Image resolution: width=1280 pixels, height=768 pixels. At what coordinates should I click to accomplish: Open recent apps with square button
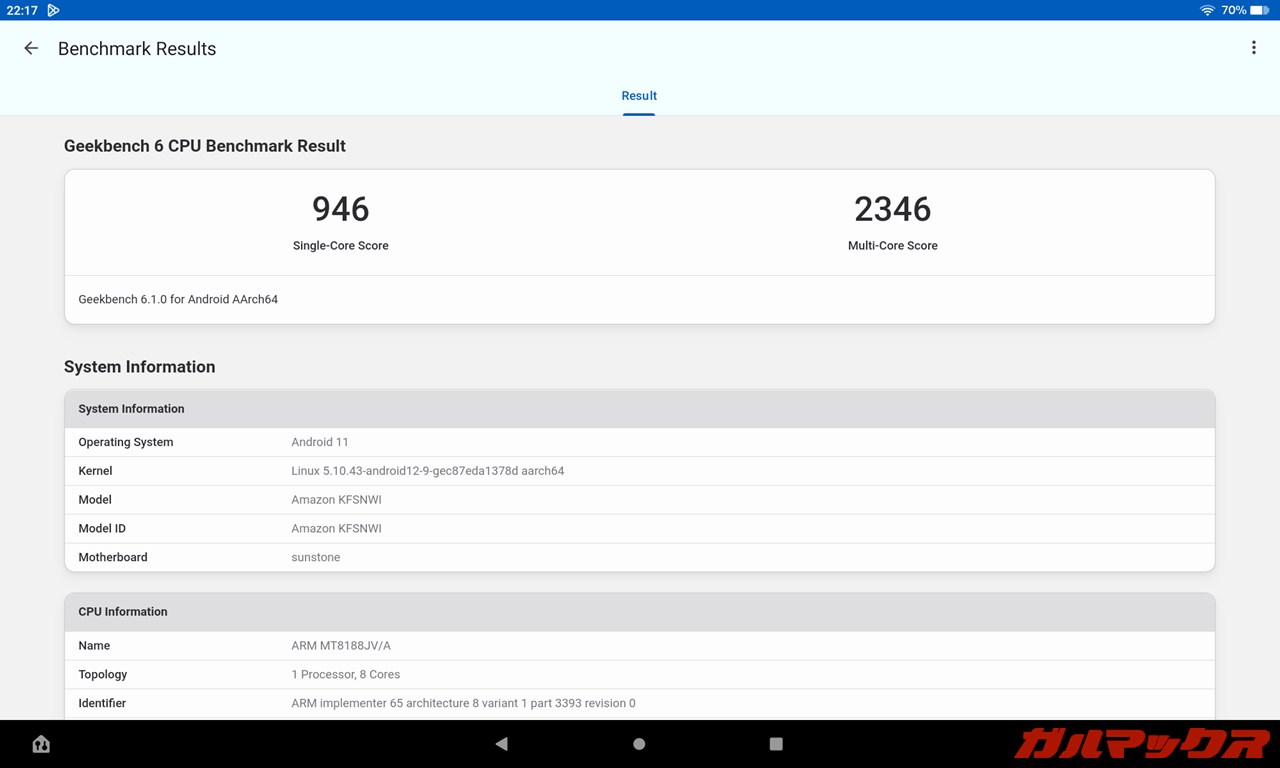click(776, 744)
